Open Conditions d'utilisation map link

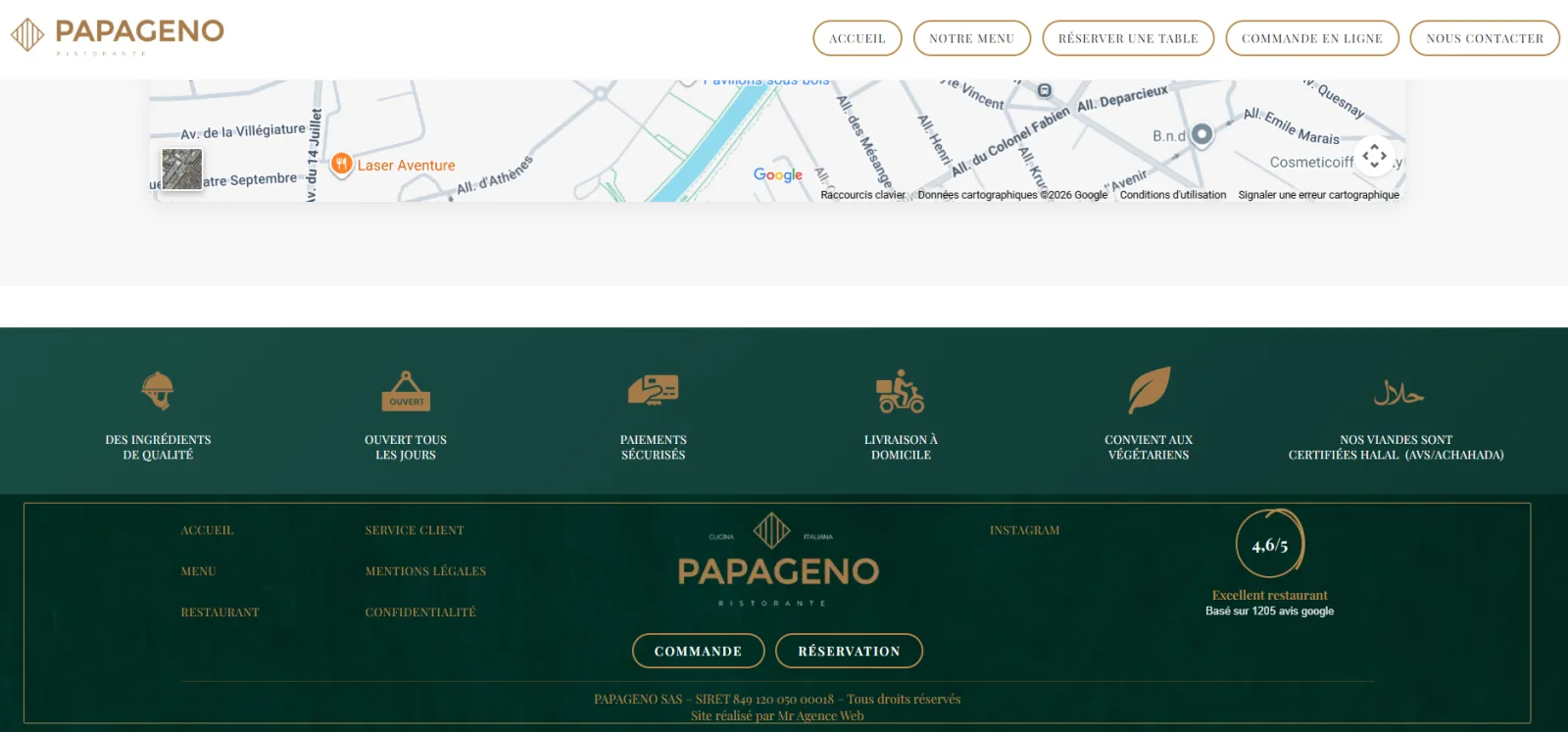1173,195
